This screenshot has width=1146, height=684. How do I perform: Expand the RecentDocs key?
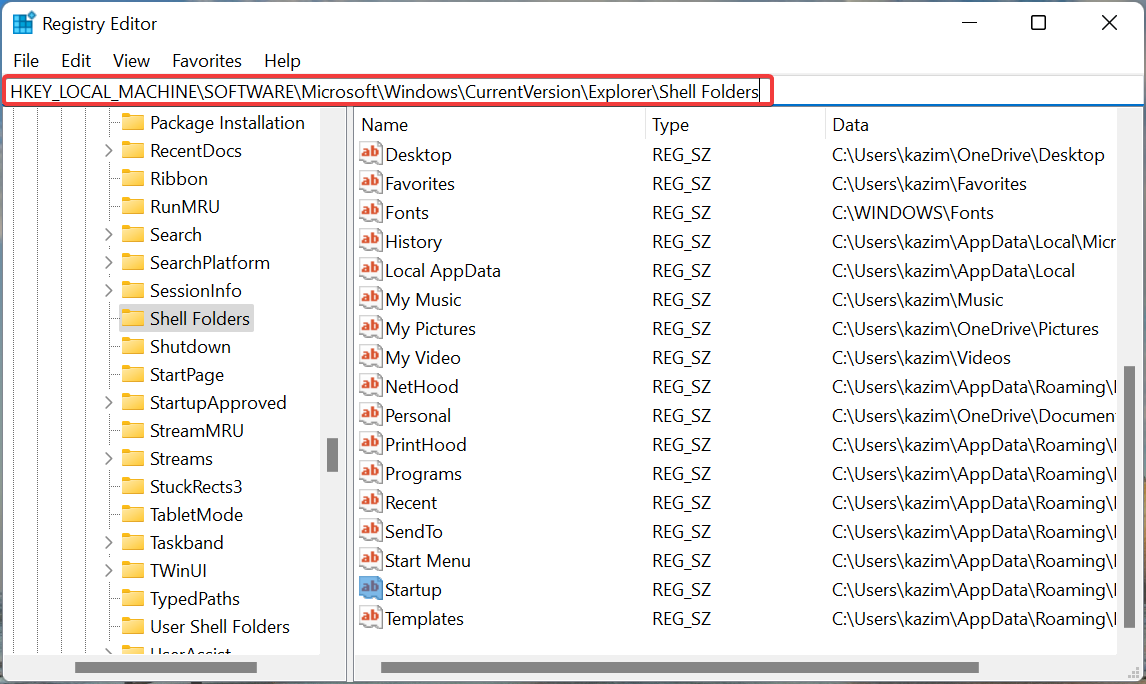pyautogui.click(x=108, y=151)
